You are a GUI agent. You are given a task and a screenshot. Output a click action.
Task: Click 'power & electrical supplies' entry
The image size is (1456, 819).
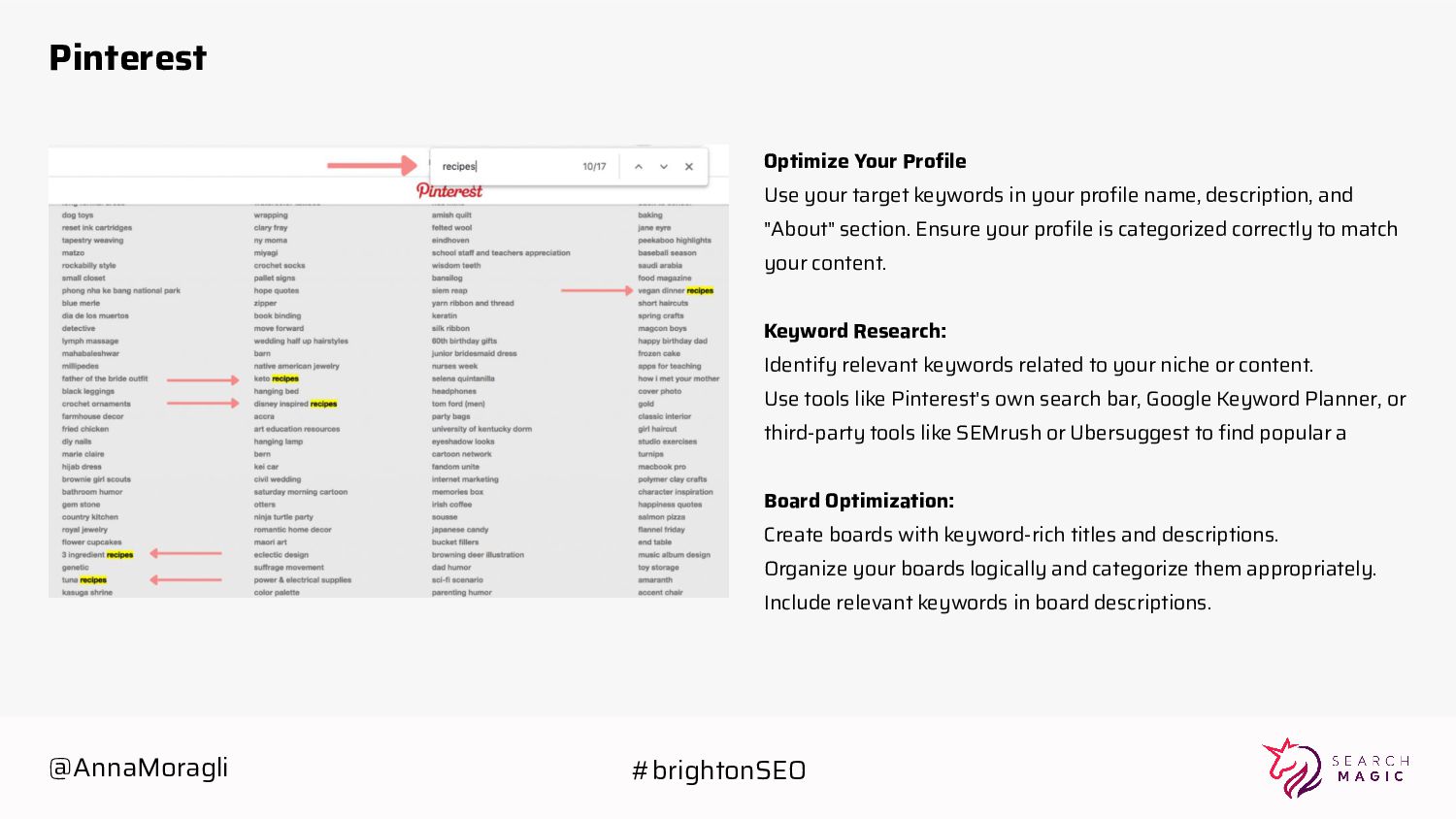303,580
